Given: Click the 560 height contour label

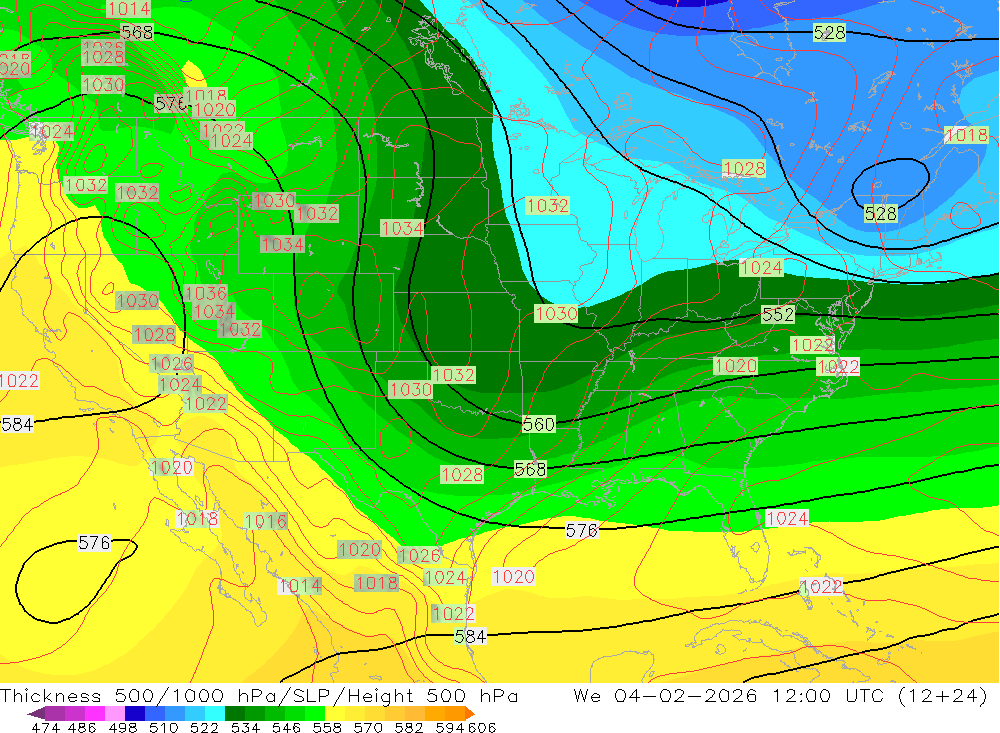Looking at the screenshot, I should (539, 424).
